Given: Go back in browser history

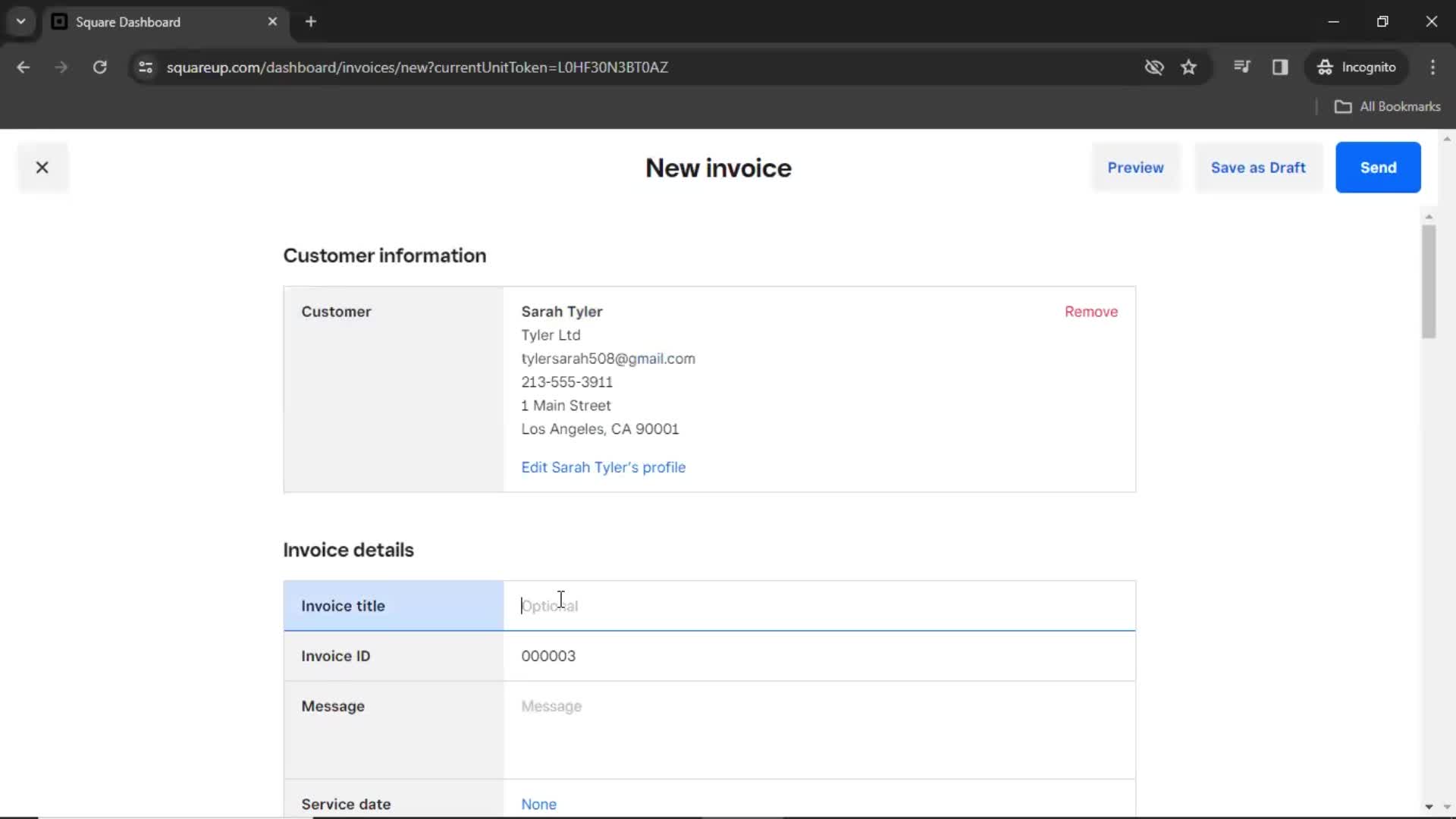Looking at the screenshot, I should (24, 67).
